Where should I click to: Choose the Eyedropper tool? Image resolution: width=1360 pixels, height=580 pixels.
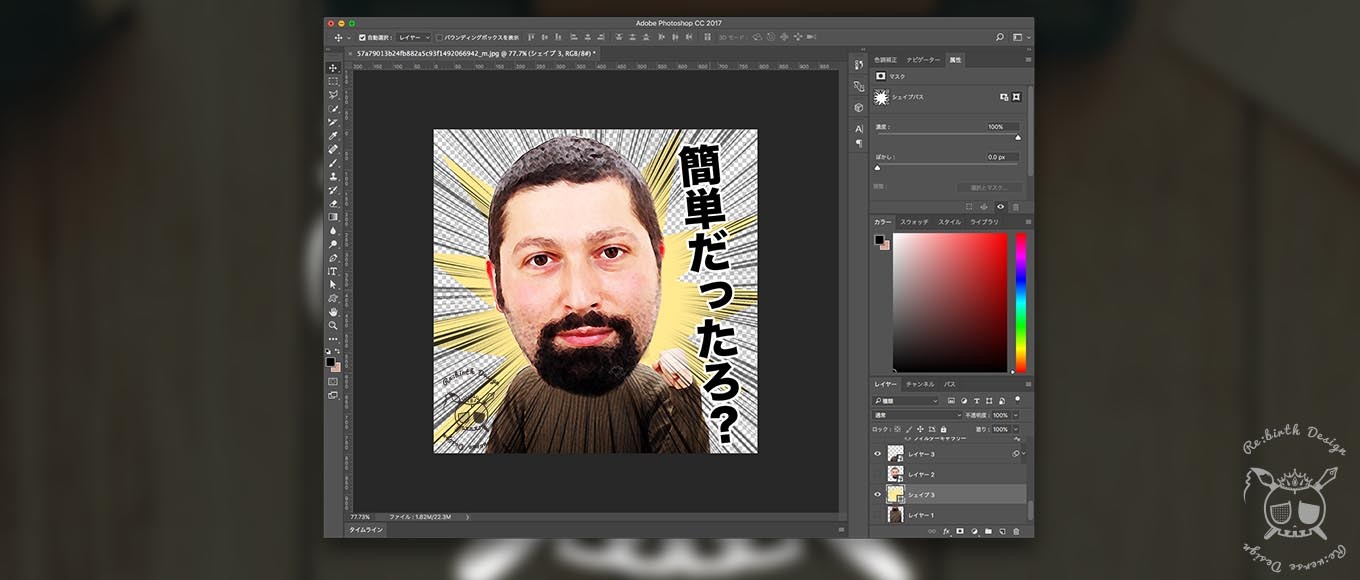333,136
